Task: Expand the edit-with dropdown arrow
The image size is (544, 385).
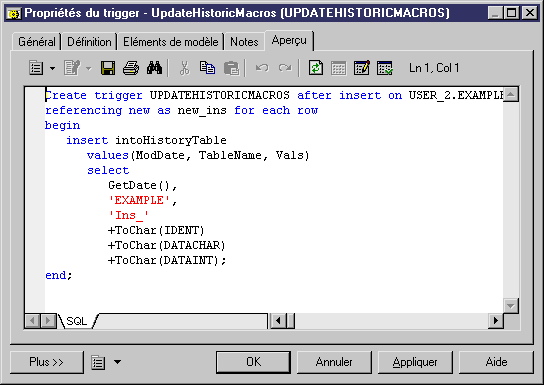Action: (x=89, y=68)
